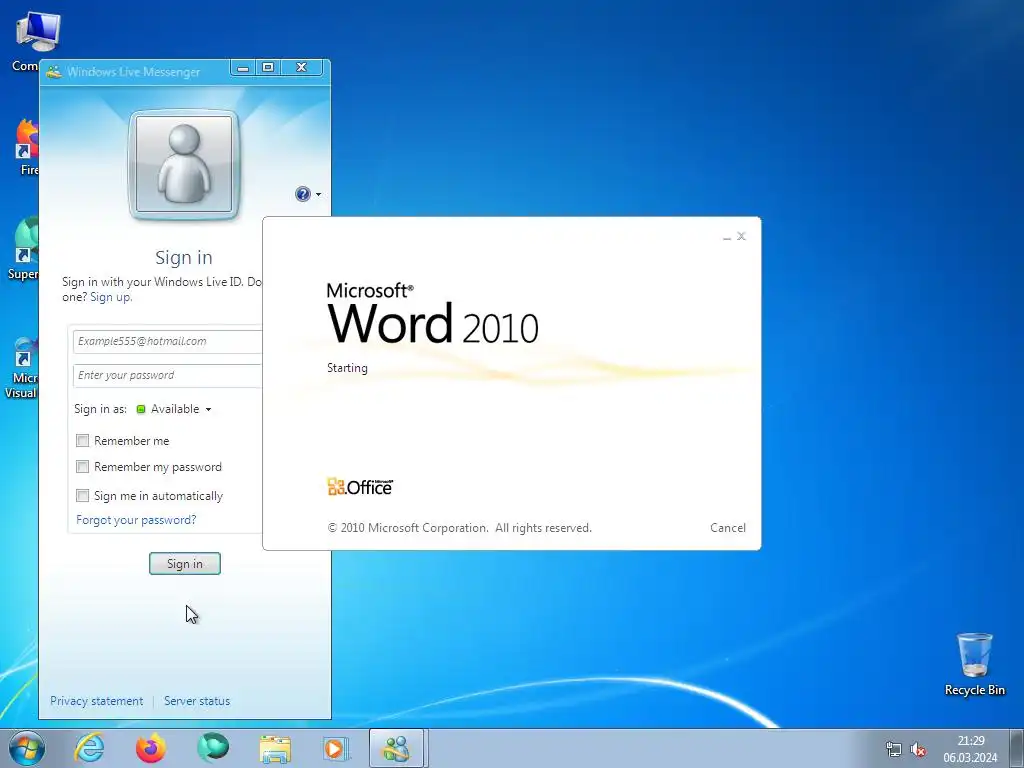The width and height of the screenshot is (1024, 768).
Task: Open the green globe browser taskbar icon
Action: (x=213, y=748)
